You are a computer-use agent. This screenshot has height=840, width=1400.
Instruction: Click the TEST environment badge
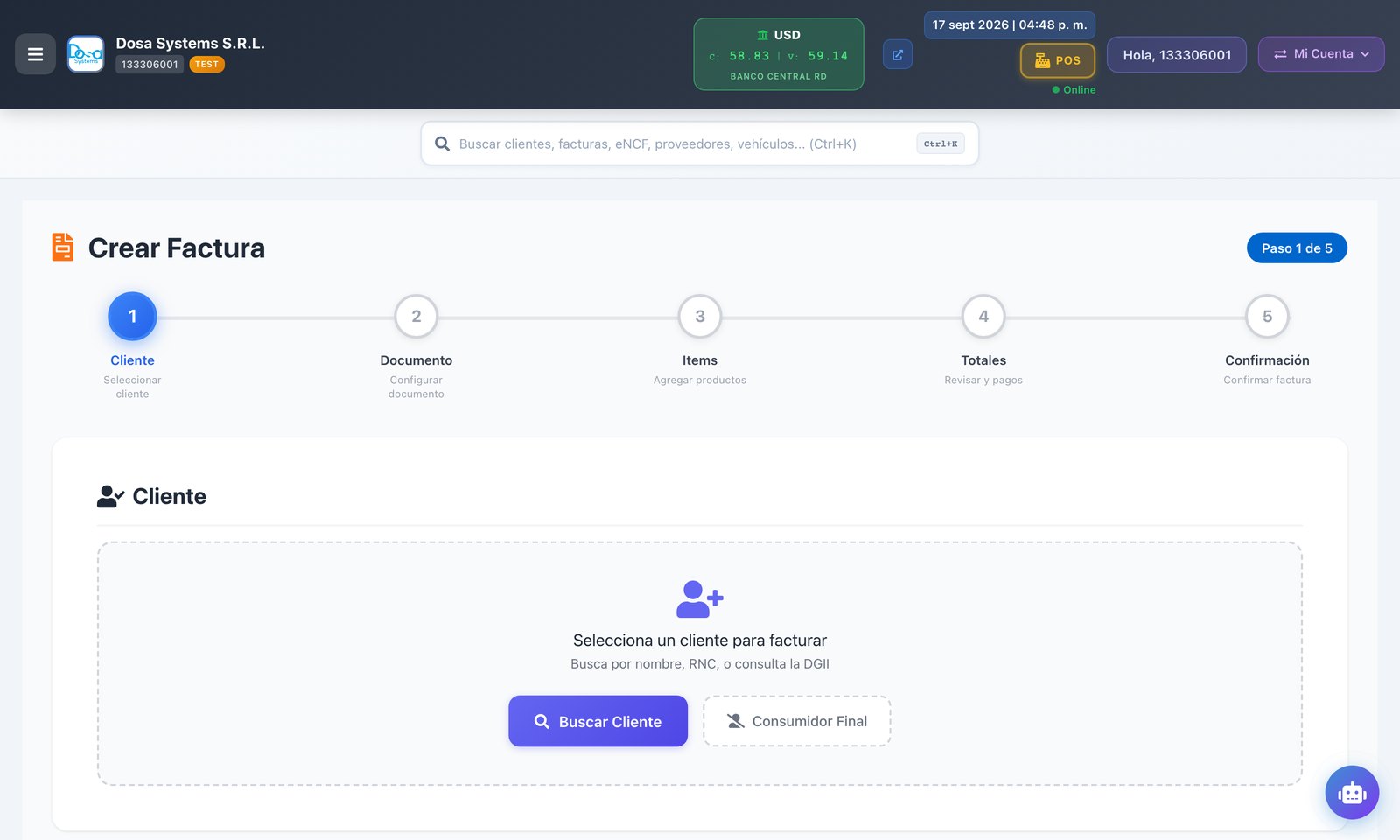(x=207, y=65)
